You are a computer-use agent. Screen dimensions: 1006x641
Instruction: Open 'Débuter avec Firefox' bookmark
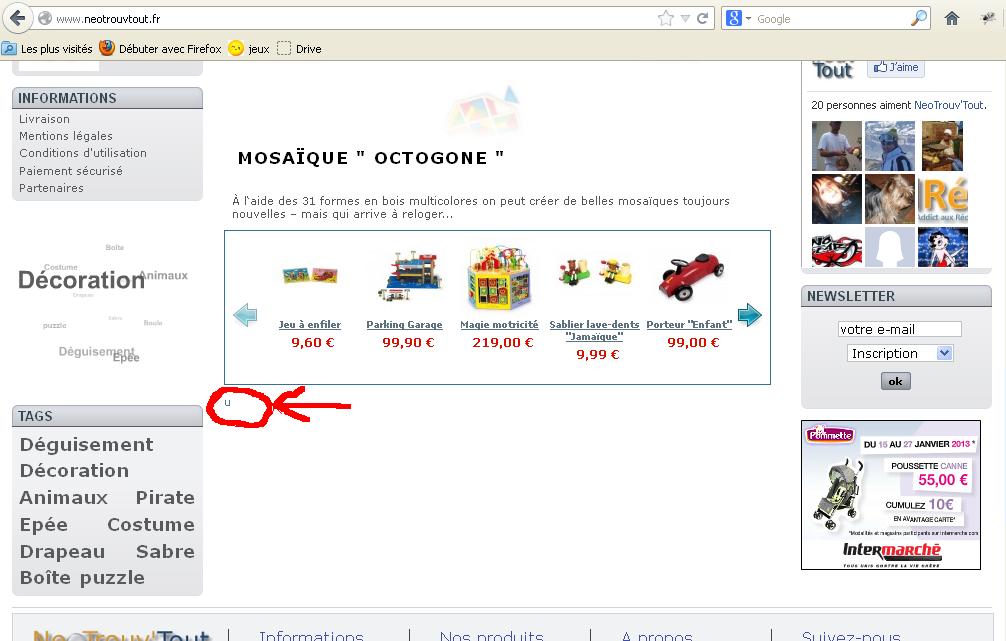tap(160, 49)
